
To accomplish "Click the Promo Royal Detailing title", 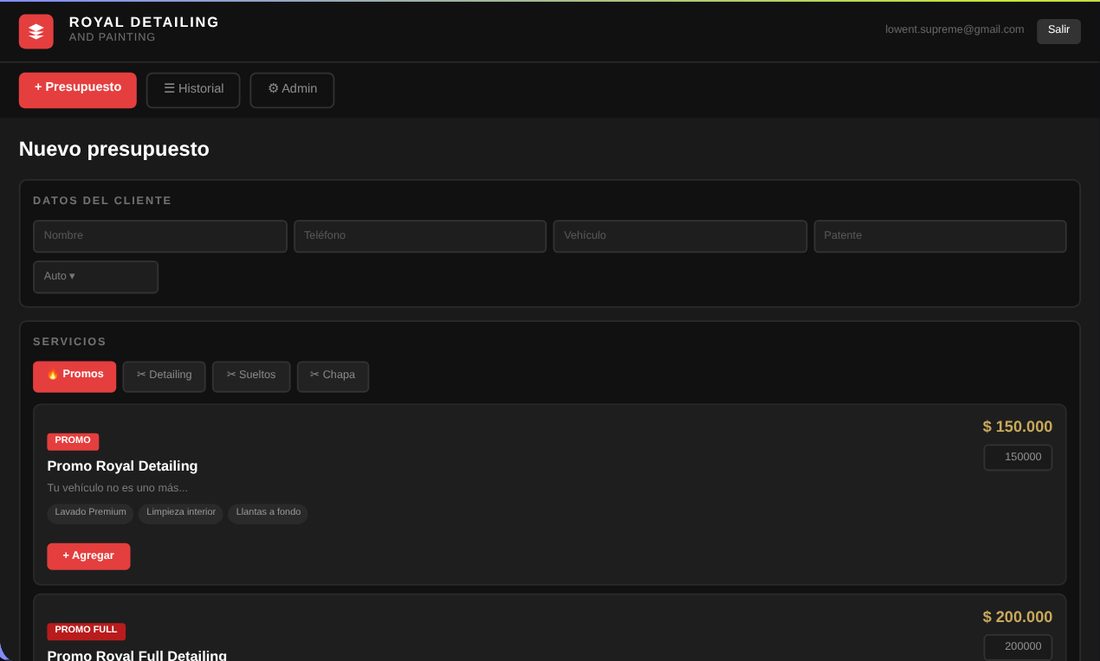I will 122,466.
